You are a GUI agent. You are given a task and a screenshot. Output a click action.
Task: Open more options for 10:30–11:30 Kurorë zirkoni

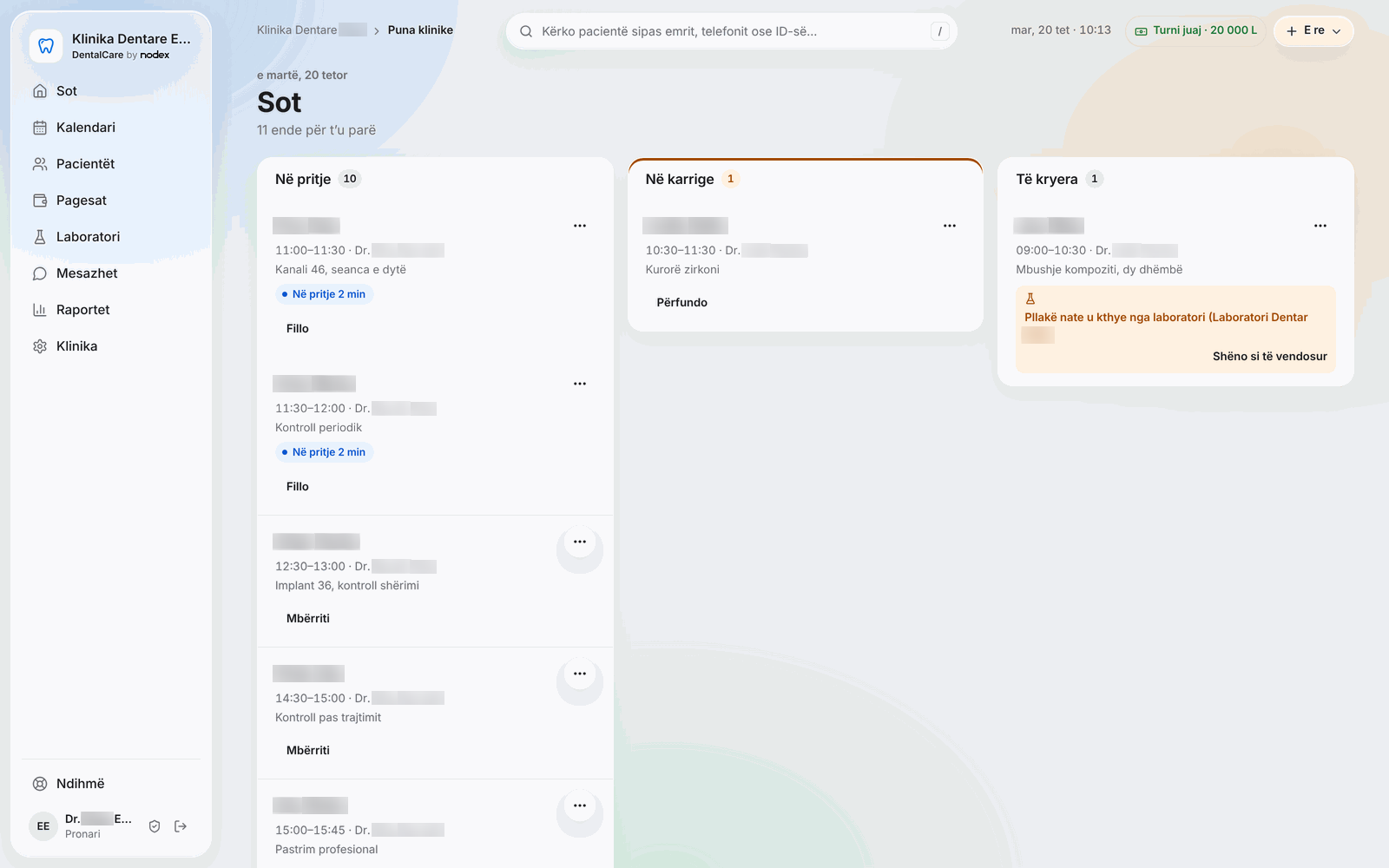[x=950, y=226]
